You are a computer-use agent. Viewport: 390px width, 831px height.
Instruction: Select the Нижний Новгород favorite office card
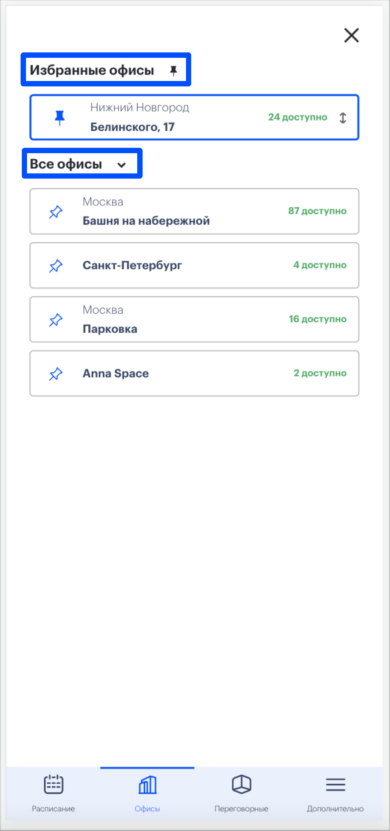point(194,117)
